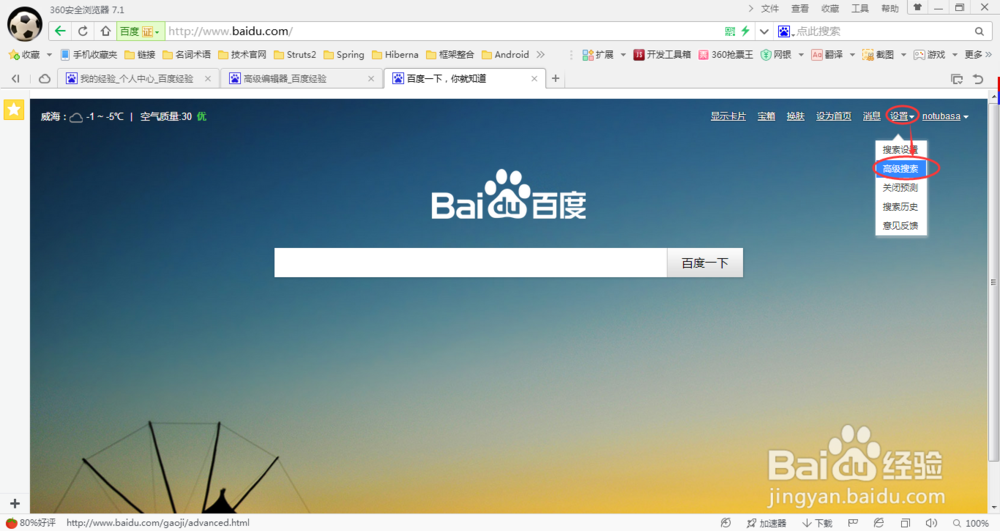Click the 换肤 link
The height and width of the screenshot is (531, 1000).
pos(795,116)
